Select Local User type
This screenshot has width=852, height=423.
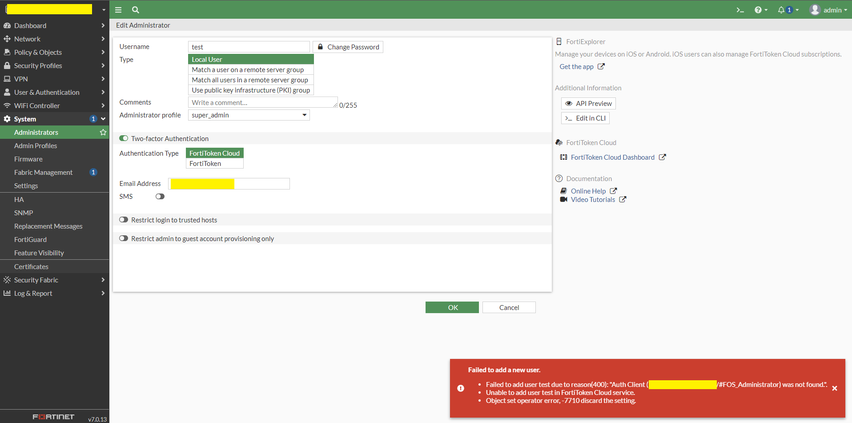251,60
